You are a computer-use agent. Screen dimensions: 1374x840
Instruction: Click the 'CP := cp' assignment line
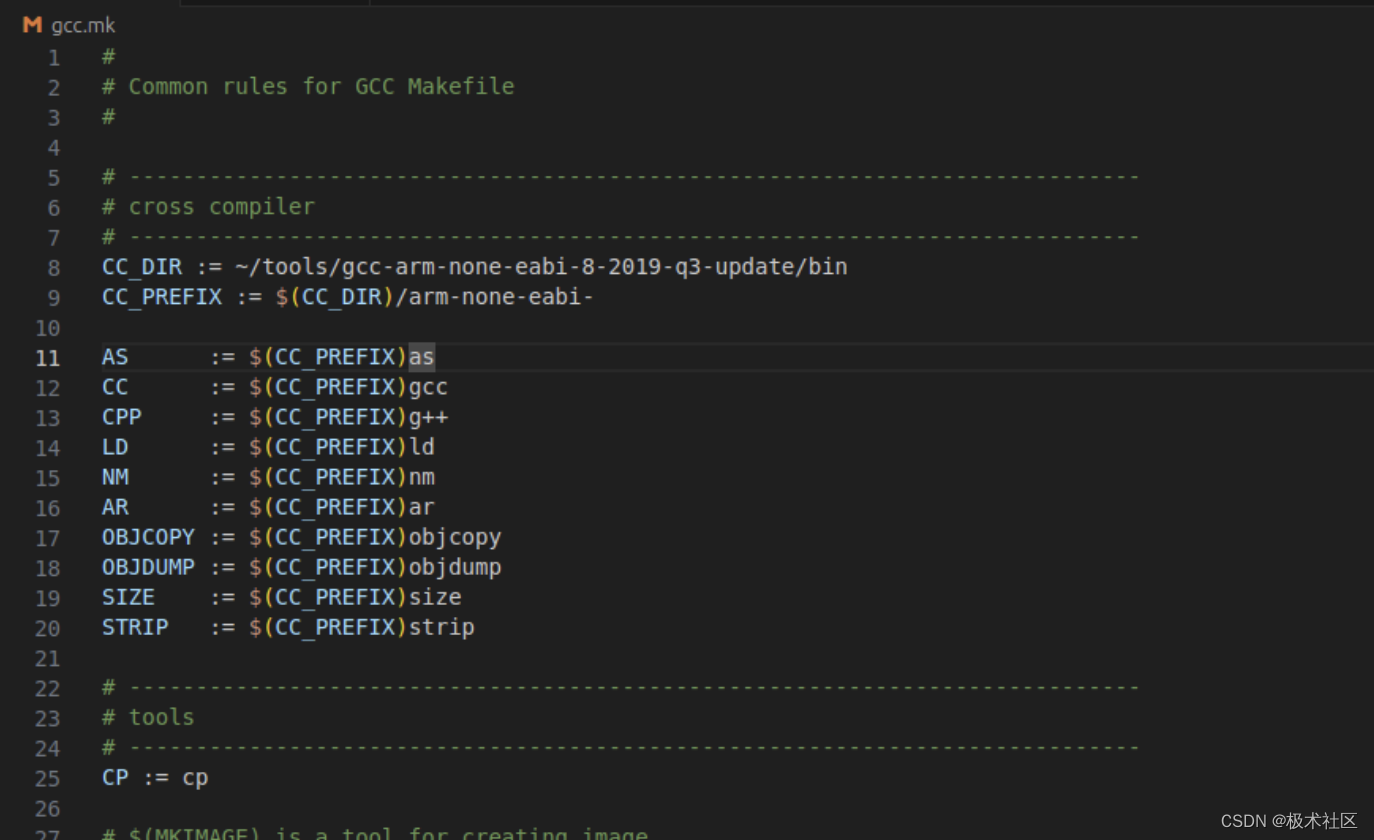tap(155, 777)
